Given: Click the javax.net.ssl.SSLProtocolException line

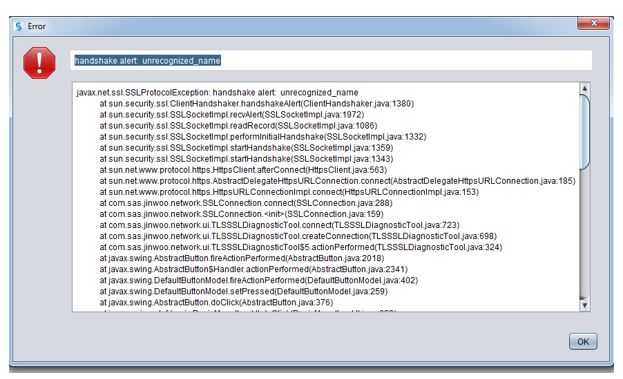Looking at the screenshot, I should pos(217,93).
